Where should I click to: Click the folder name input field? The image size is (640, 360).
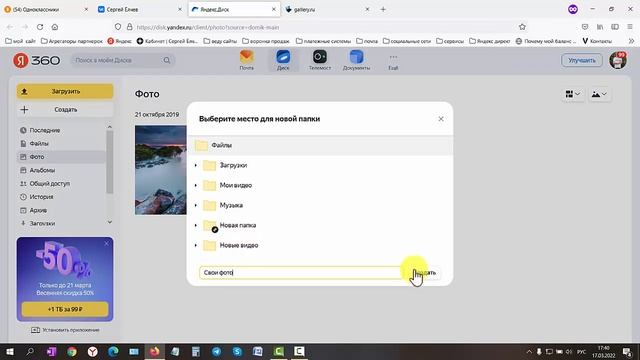pos(301,273)
